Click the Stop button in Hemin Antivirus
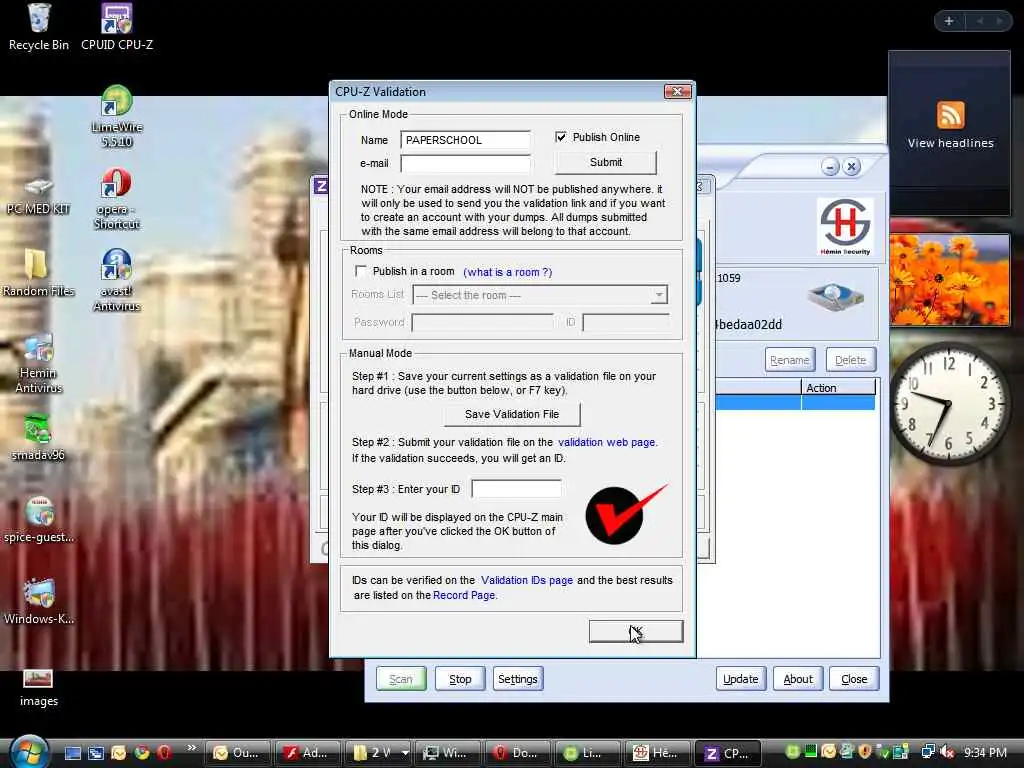Image resolution: width=1024 pixels, height=768 pixels. 460,679
